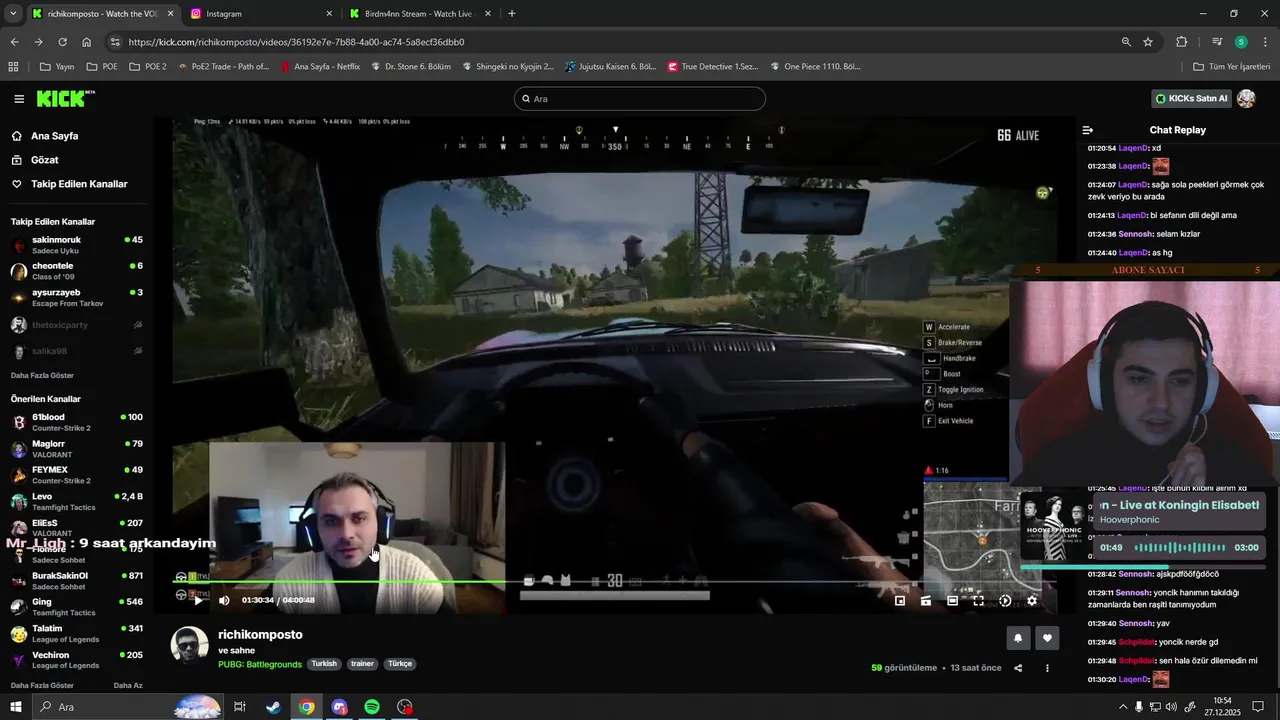Open the tab search dropdown arrow
The height and width of the screenshot is (720, 1280).
[13, 14]
